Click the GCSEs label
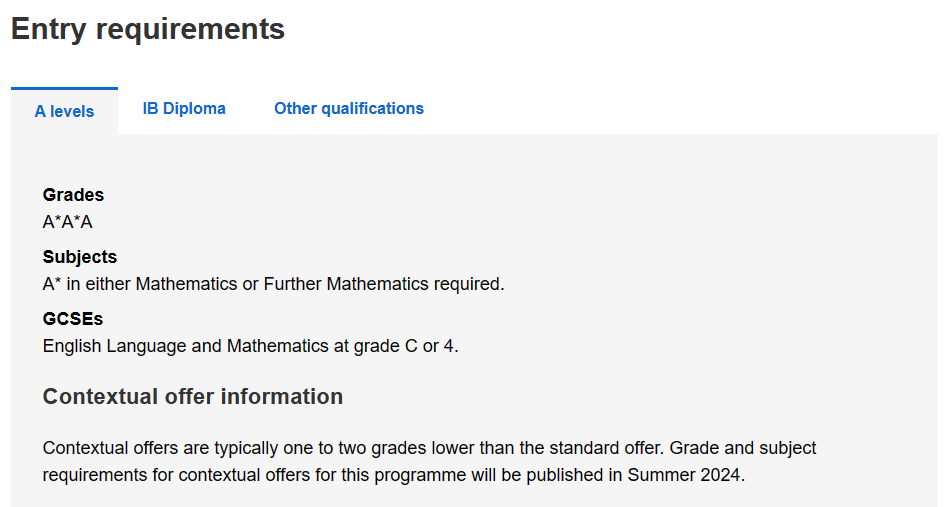 pyautogui.click(x=73, y=318)
